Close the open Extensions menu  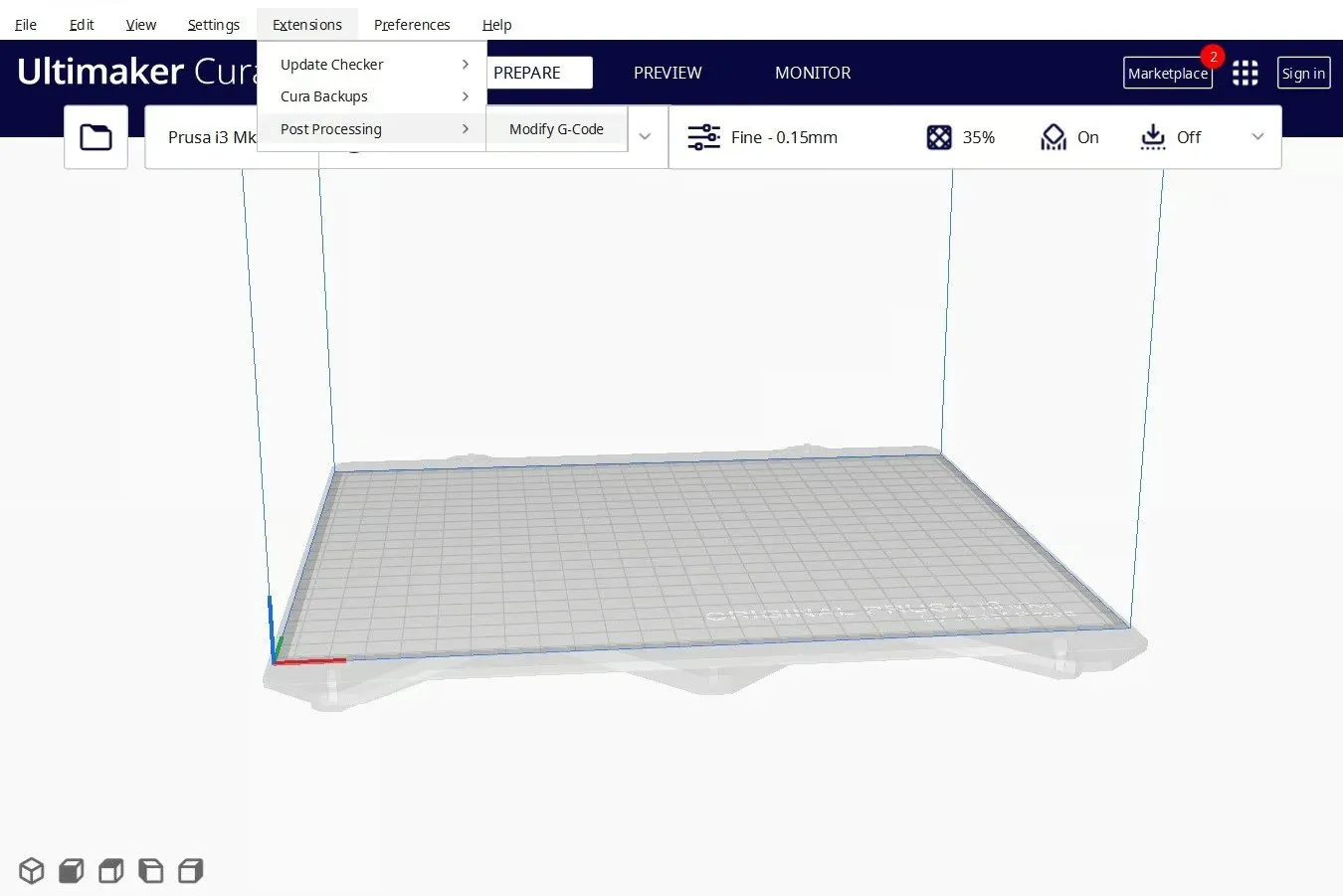[x=306, y=25]
